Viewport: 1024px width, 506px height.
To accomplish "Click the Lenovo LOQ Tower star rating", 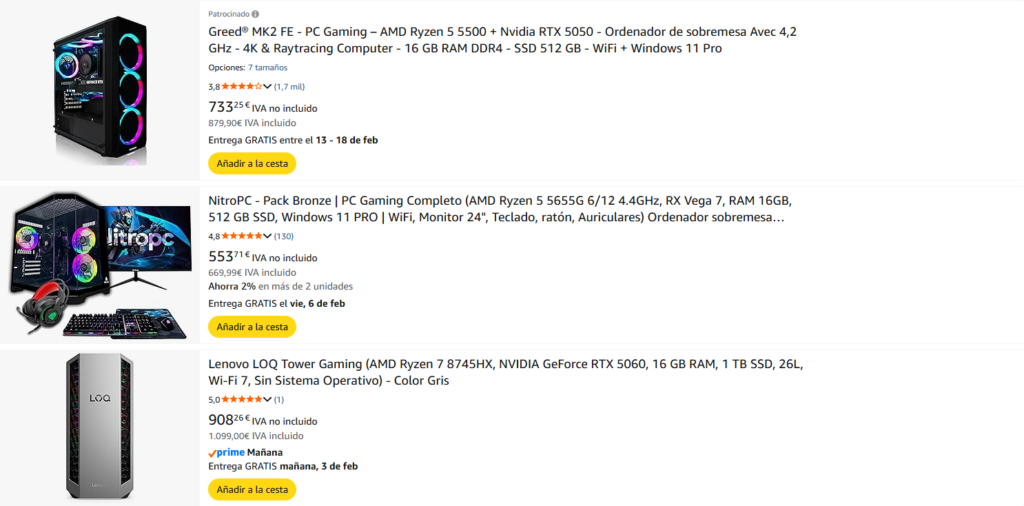I will (242, 400).
